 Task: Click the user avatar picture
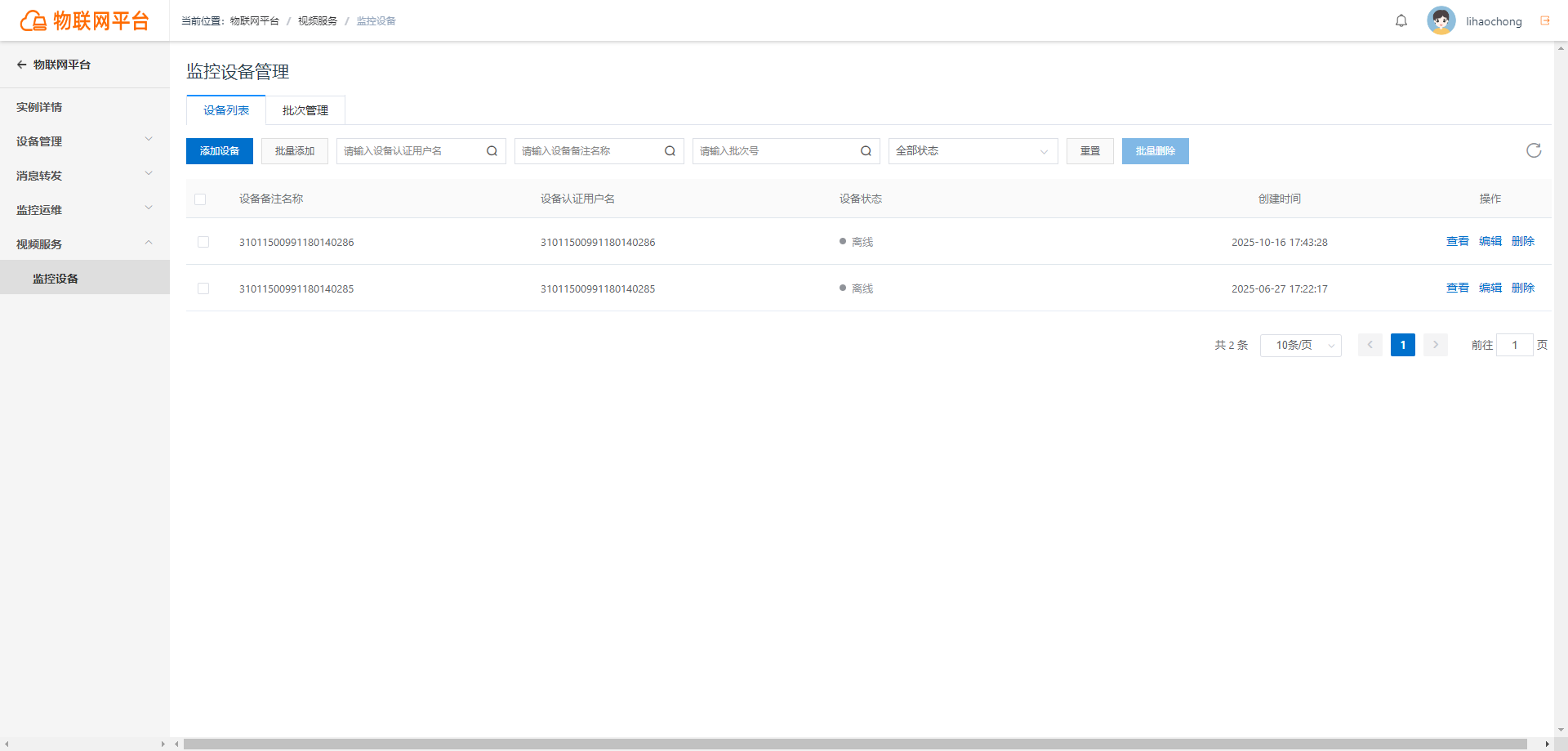[x=1441, y=20]
